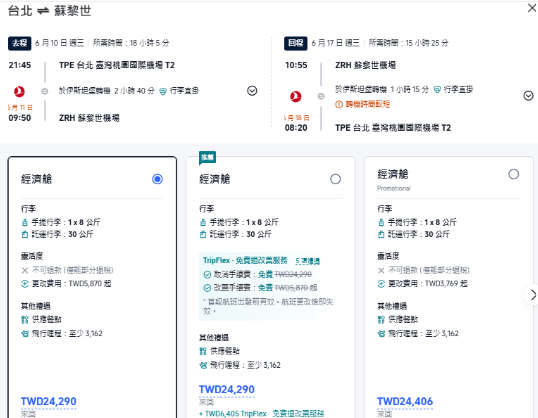Screen dimensions: 538x418
Task: Click the green badge above TripFlex card
Action: 207,158
